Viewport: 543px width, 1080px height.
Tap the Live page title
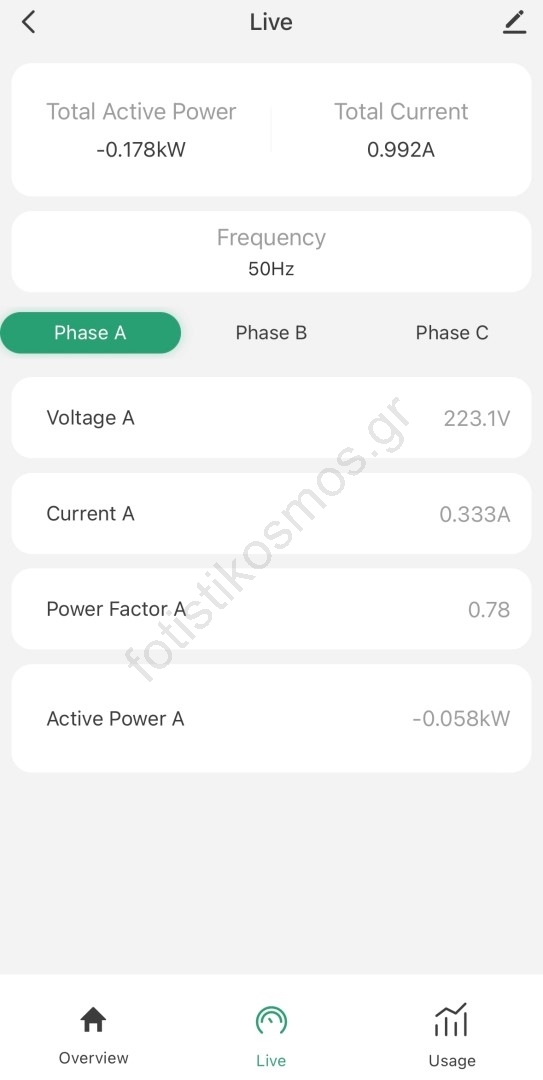pos(271,22)
